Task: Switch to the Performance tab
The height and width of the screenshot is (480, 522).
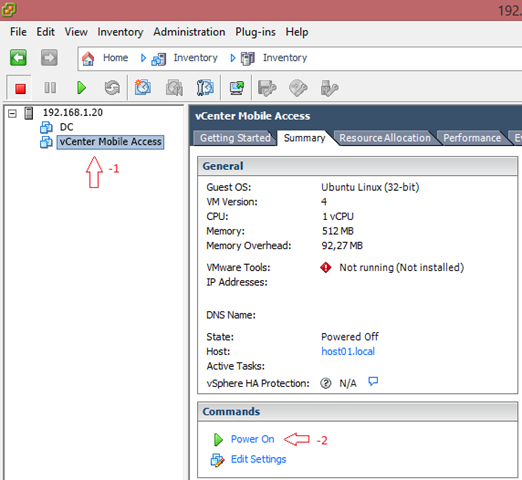Action: pyautogui.click(x=472, y=138)
